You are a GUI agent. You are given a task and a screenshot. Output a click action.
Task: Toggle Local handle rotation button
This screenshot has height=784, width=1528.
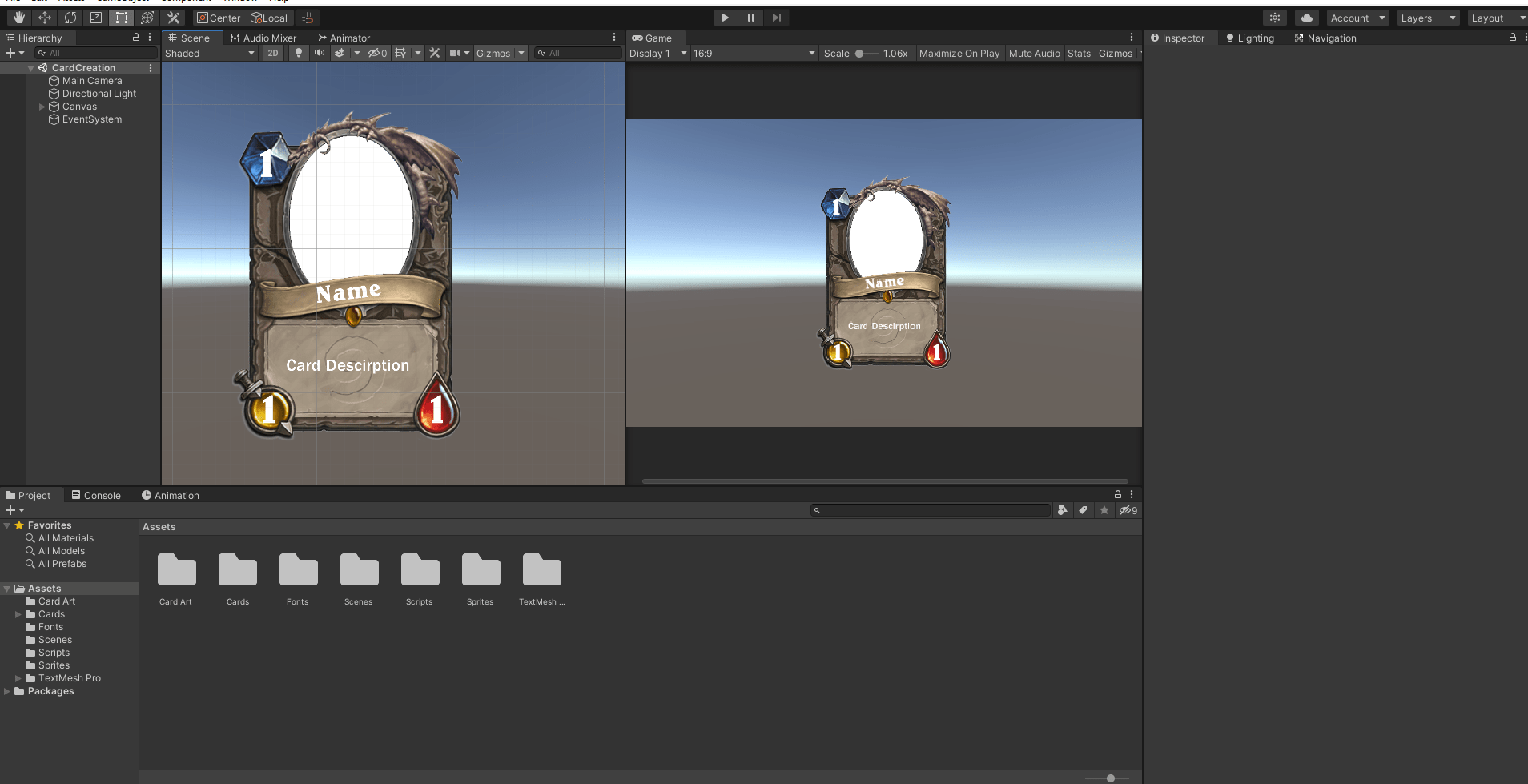[x=269, y=18]
